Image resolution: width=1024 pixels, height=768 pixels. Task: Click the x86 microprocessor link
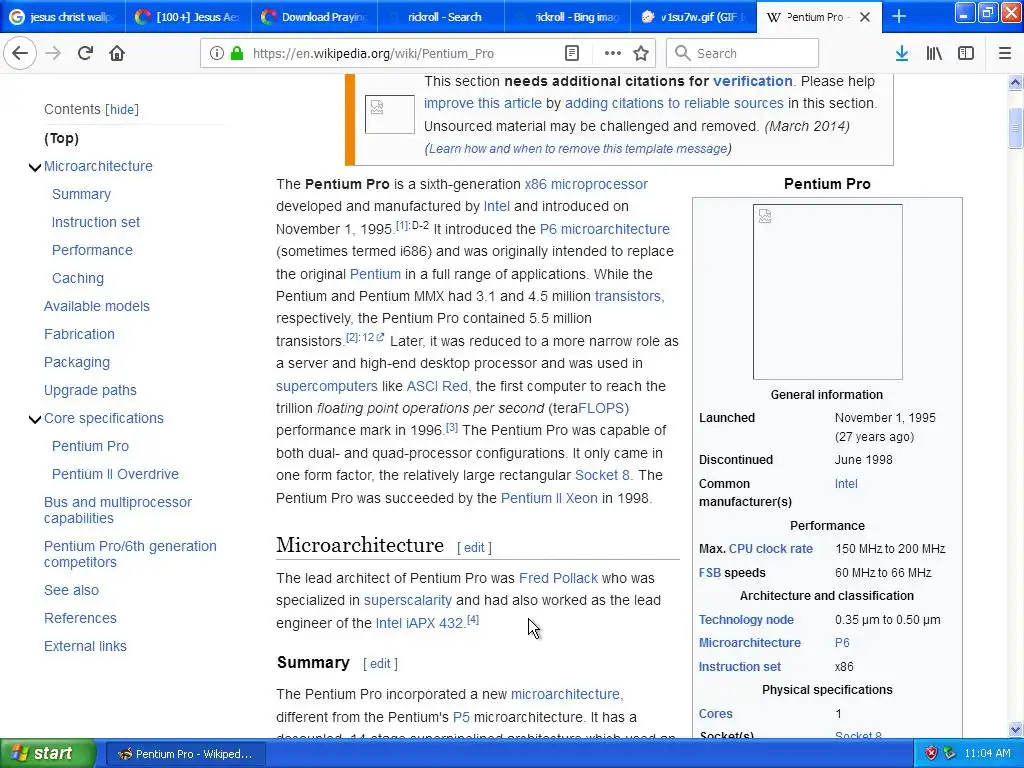(586, 184)
